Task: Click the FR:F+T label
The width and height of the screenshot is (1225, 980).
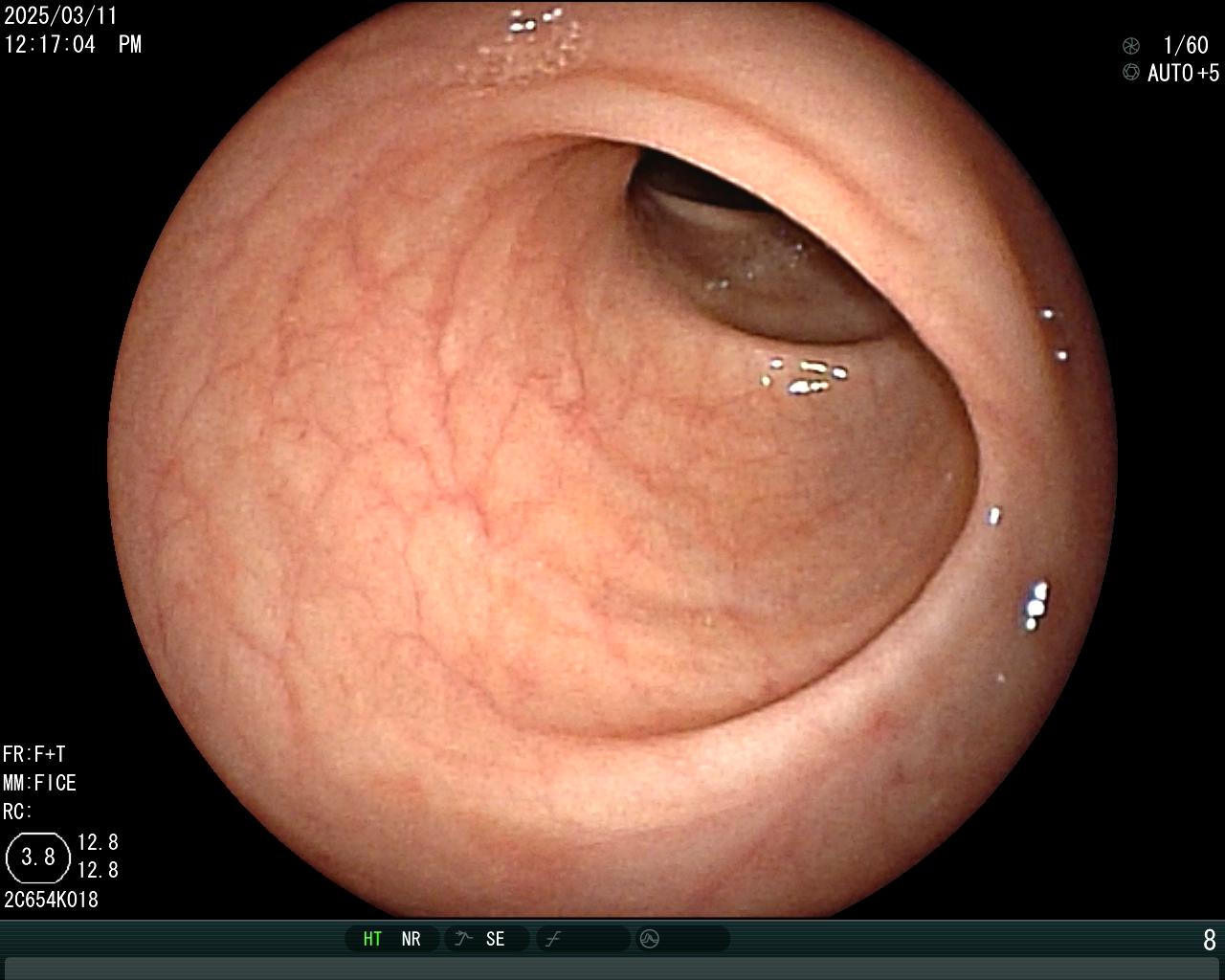Action: point(34,754)
